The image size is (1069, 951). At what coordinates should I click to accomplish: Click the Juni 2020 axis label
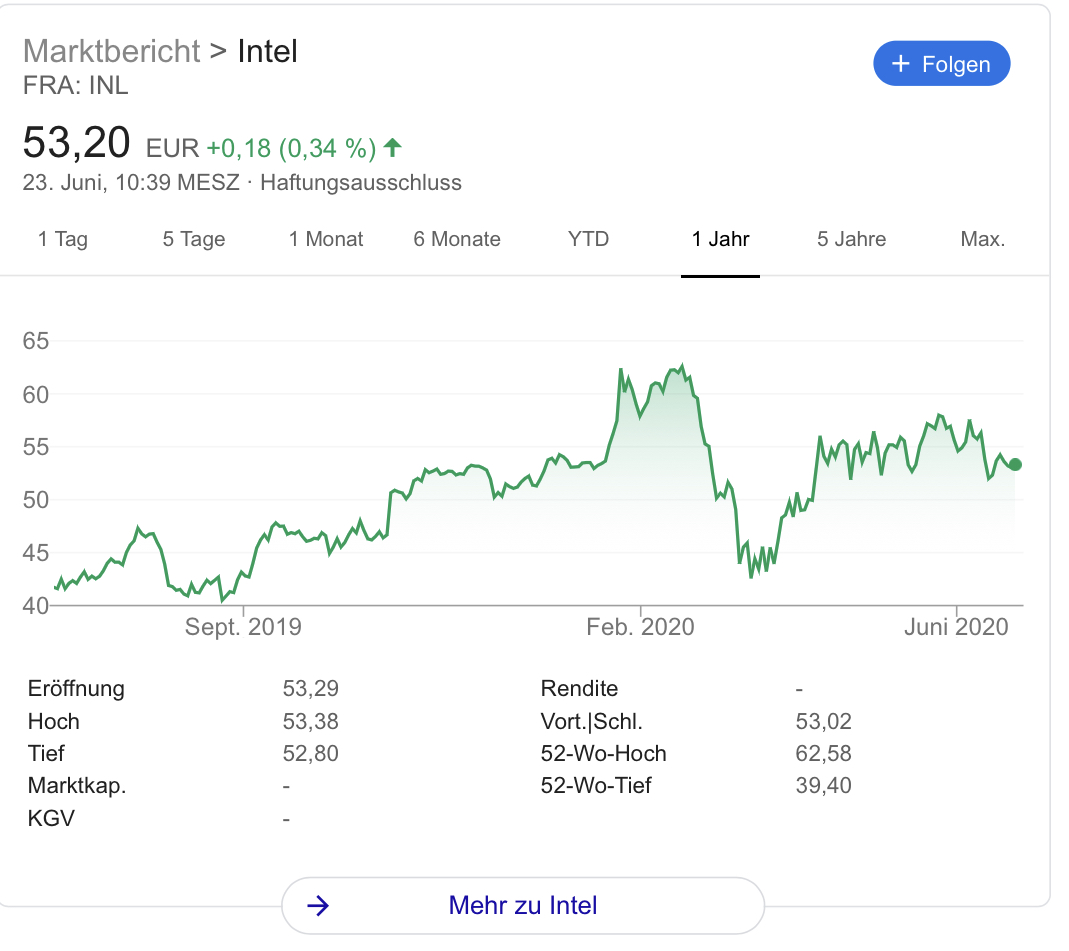[x=955, y=628]
